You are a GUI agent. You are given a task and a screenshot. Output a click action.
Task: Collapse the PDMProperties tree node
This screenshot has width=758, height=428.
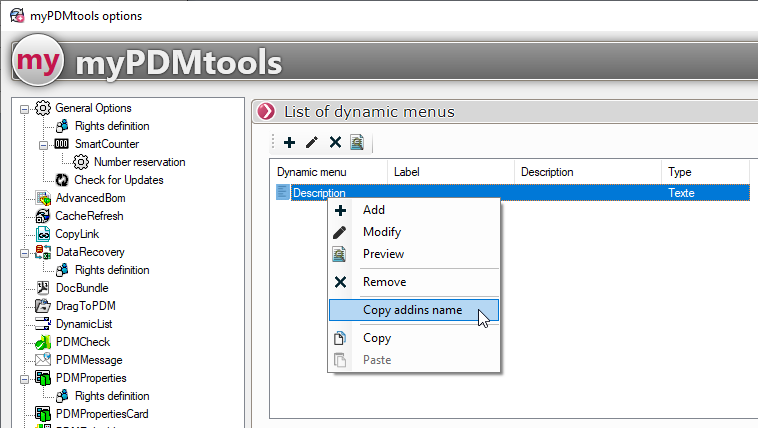click(24, 378)
